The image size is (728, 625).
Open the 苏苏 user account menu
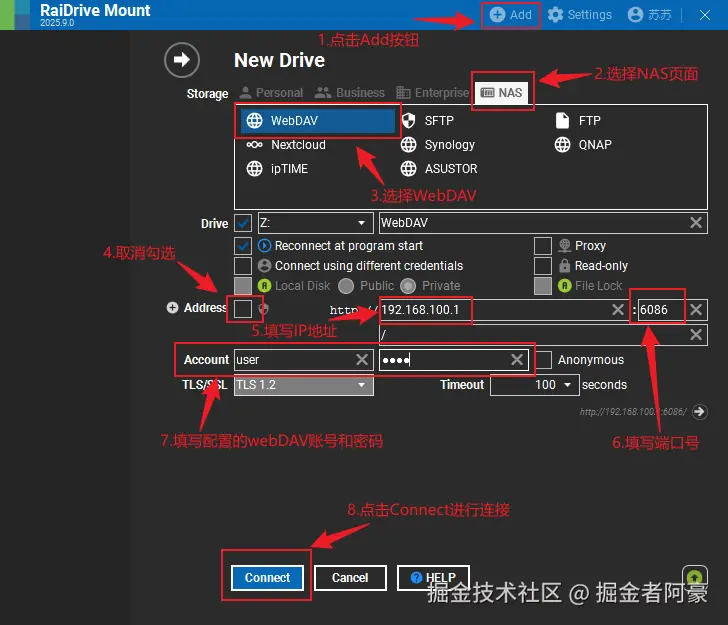coord(650,15)
